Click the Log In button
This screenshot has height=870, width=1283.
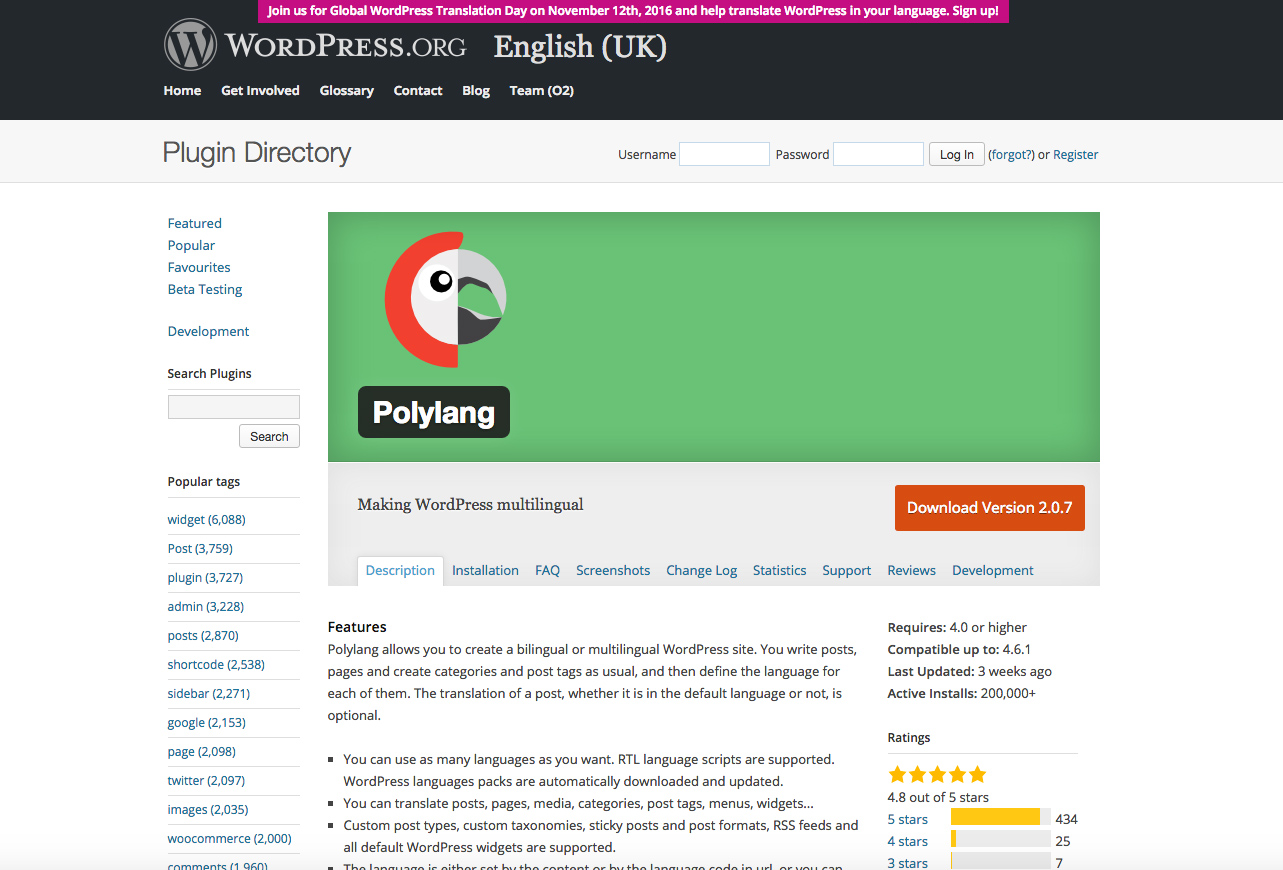(x=957, y=154)
